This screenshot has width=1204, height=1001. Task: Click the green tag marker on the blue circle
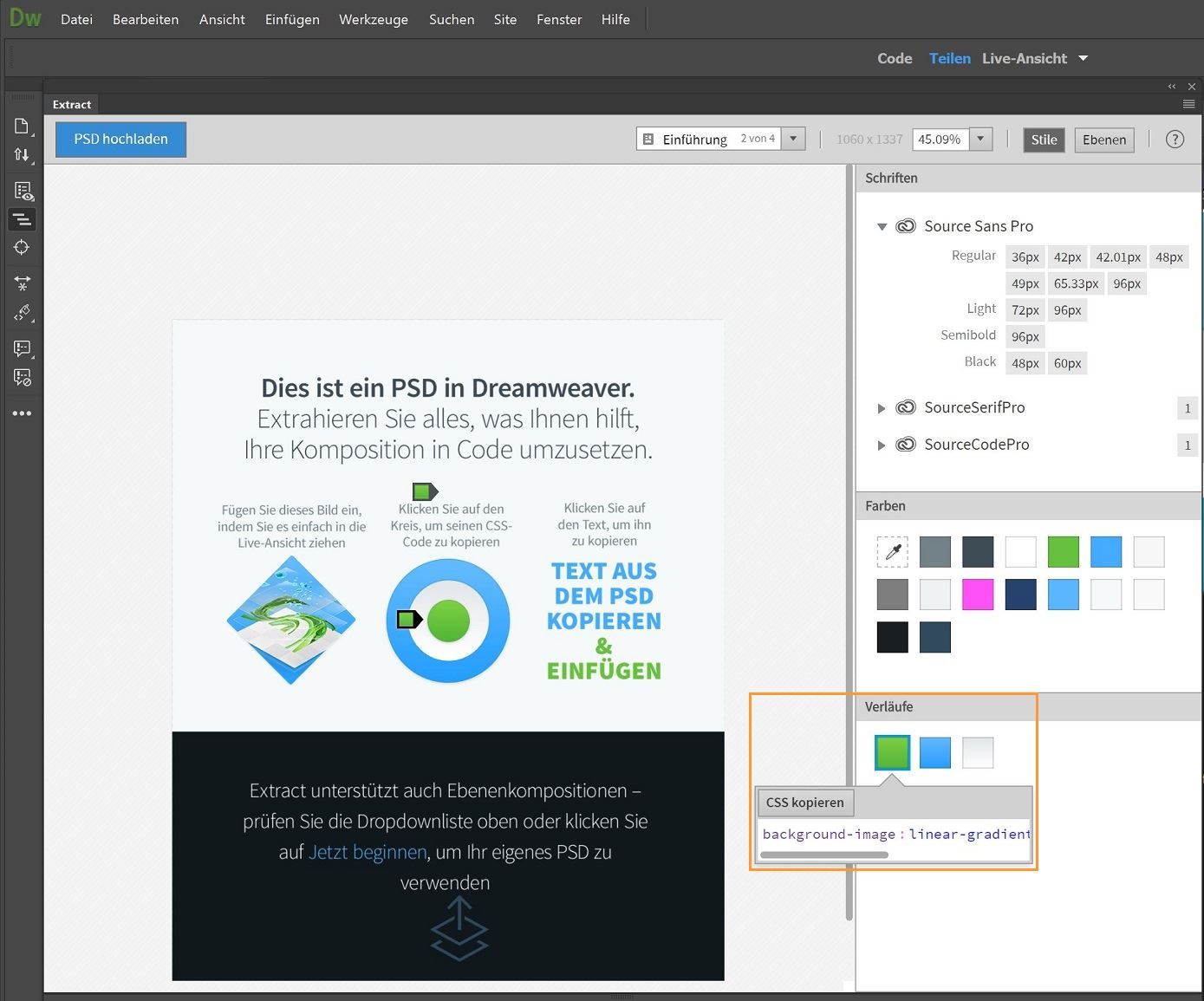point(409,619)
